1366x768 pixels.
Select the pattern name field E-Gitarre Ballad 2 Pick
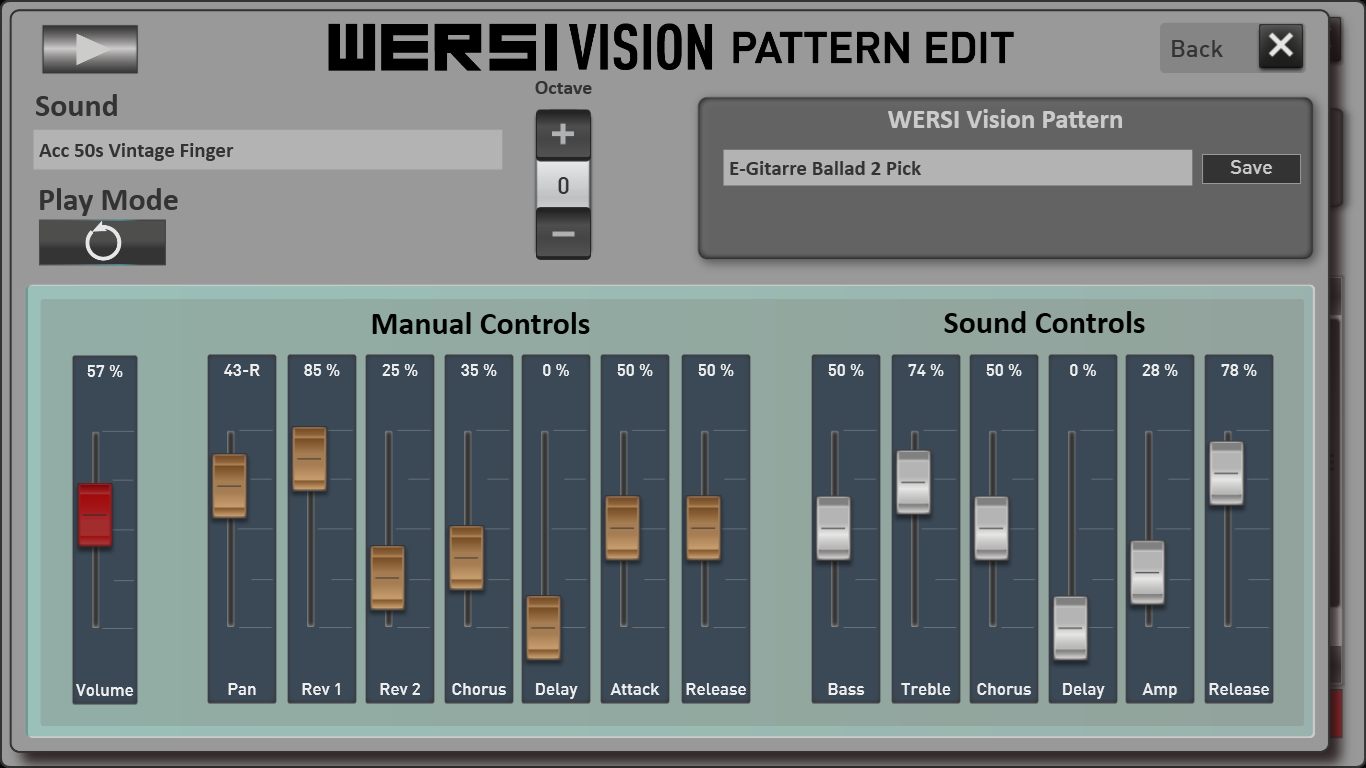[x=957, y=168]
